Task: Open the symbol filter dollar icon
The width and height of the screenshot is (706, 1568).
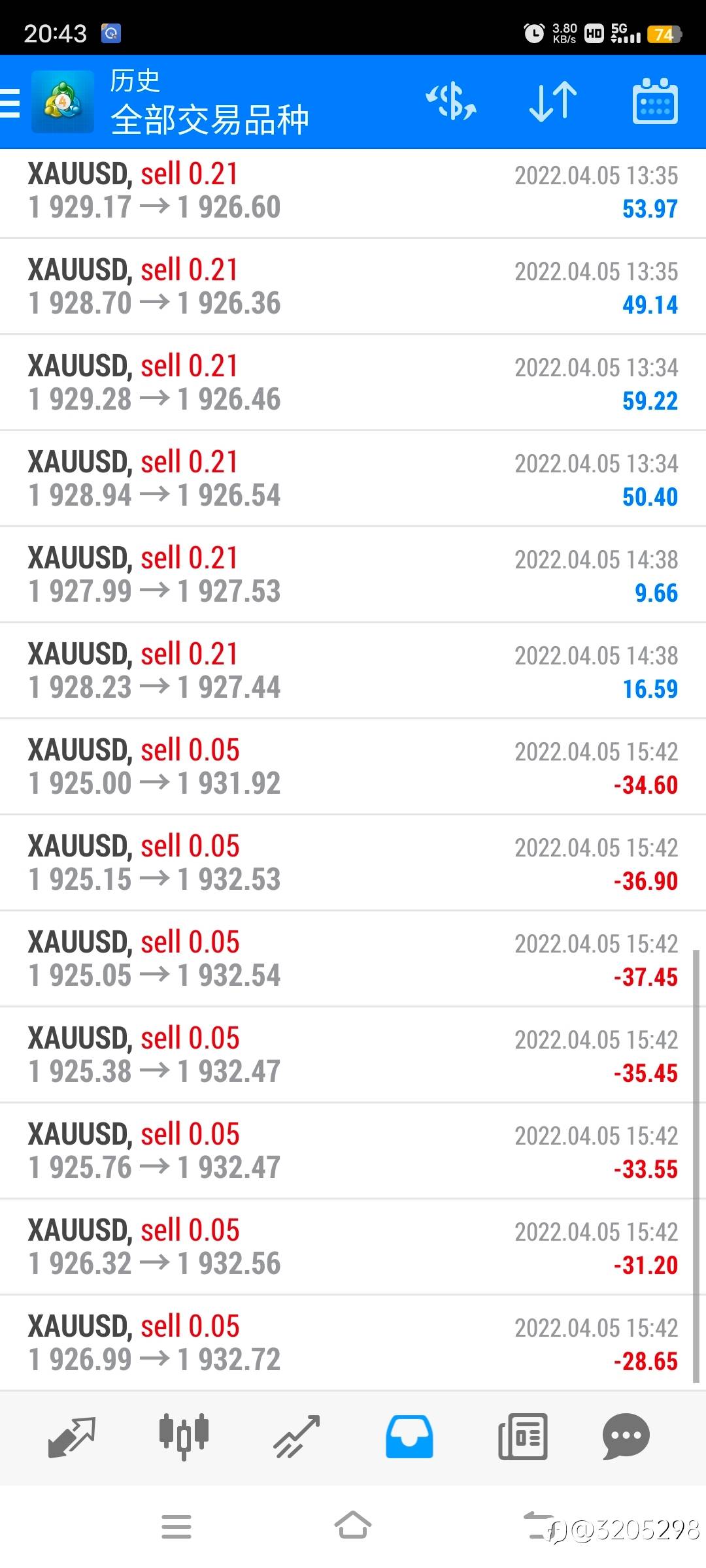Action: pyautogui.click(x=452, y=102)
